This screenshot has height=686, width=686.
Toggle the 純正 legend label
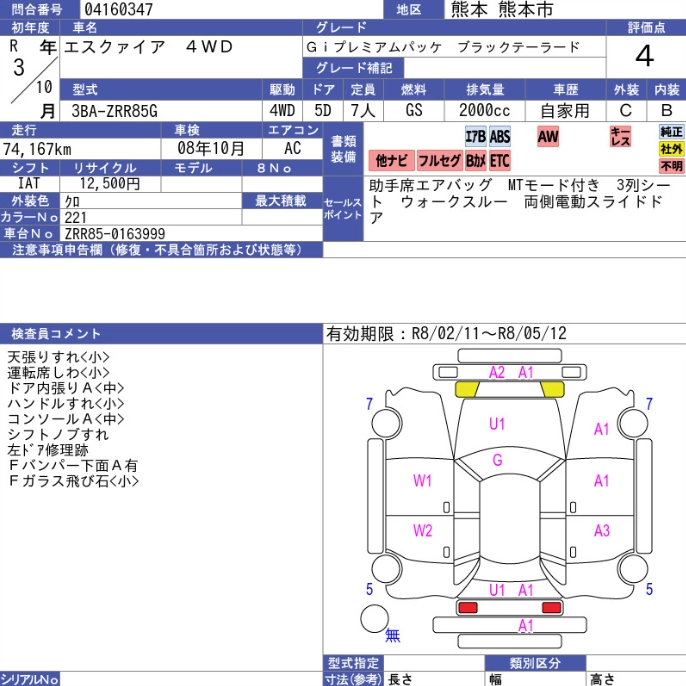click(671, 132)
